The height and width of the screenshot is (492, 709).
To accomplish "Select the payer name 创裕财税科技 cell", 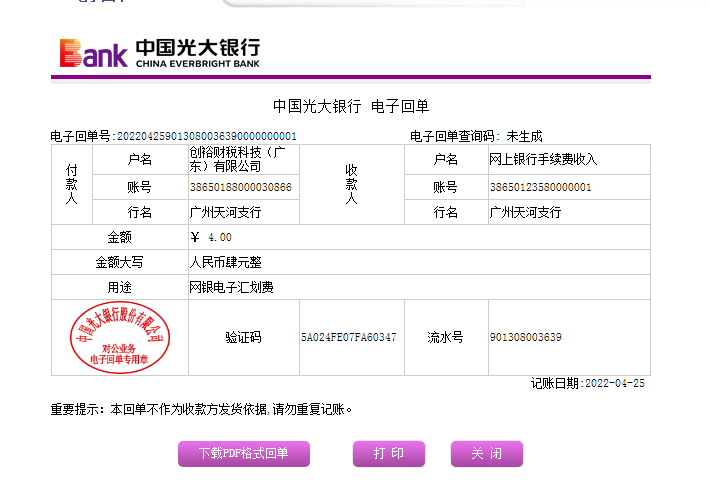I will pos(240,159).
